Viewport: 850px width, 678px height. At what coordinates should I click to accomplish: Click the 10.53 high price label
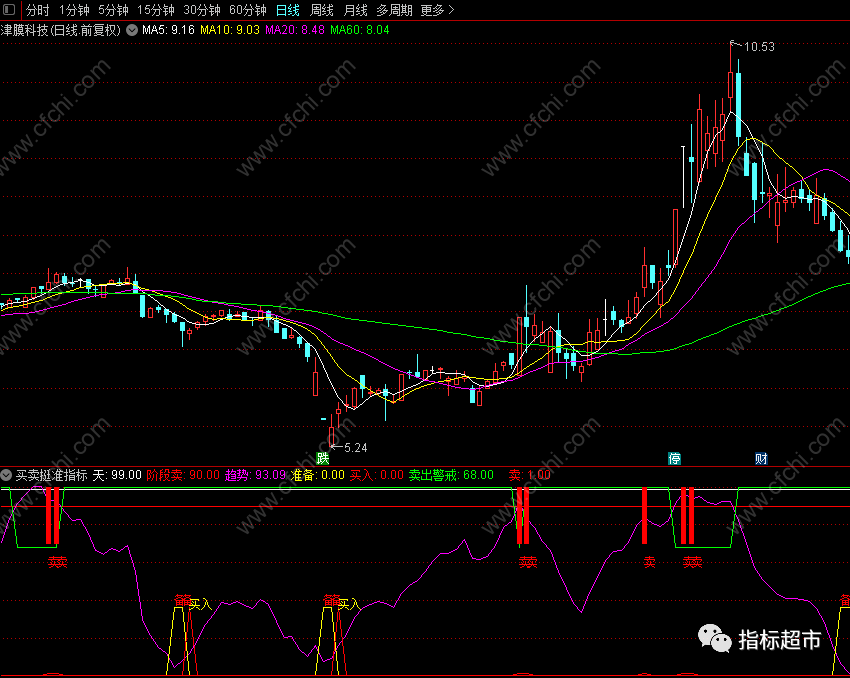tap(759, 47)
